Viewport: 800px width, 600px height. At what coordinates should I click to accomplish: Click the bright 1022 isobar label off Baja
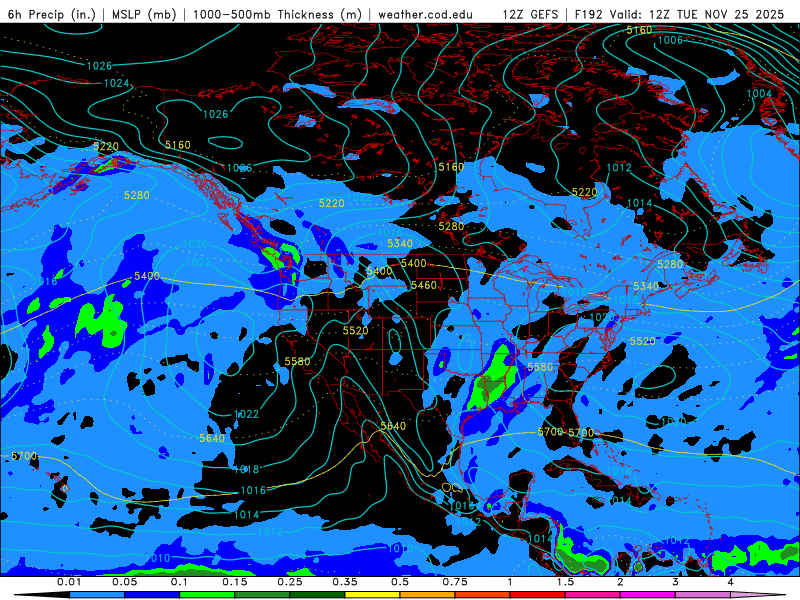tap(246, 414)
